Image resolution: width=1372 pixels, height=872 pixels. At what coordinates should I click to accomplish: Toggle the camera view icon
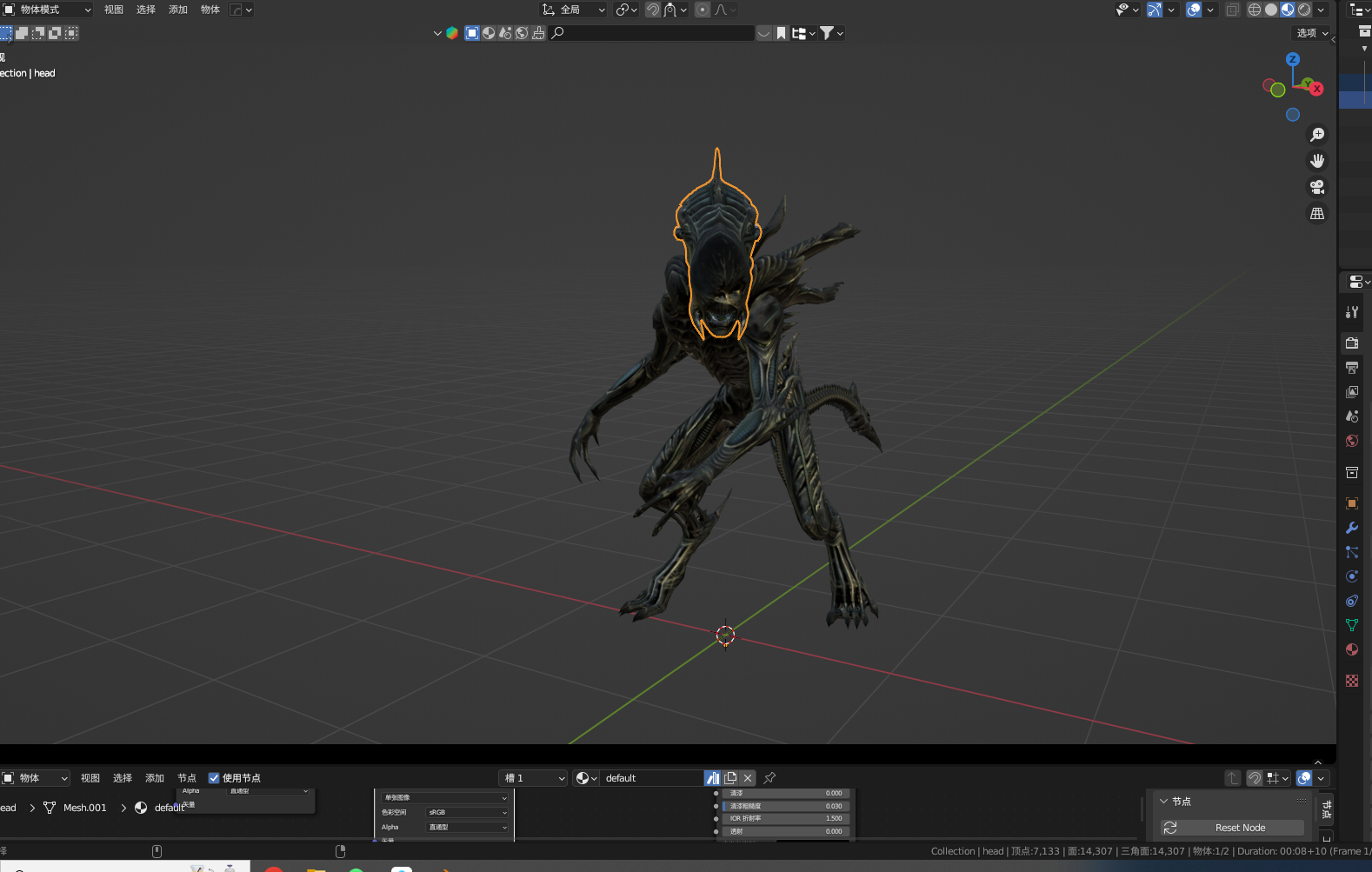click(x=1317, y=187)
